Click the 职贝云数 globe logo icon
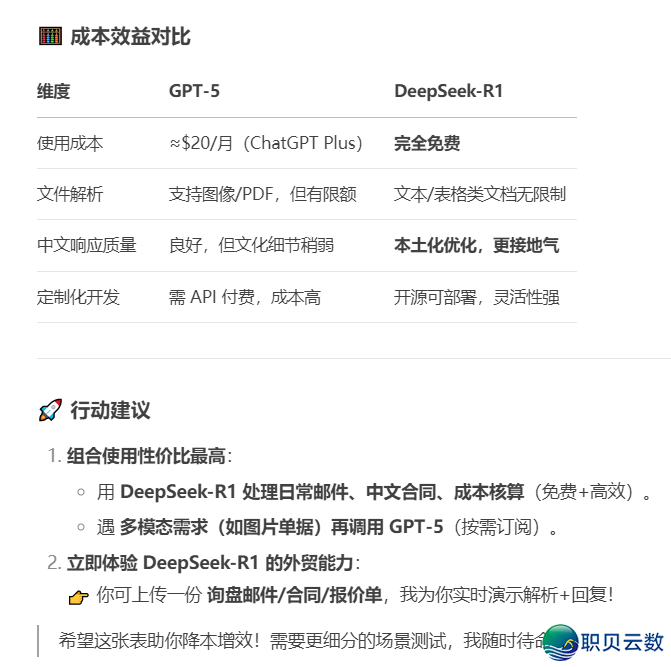 point(561,641)
